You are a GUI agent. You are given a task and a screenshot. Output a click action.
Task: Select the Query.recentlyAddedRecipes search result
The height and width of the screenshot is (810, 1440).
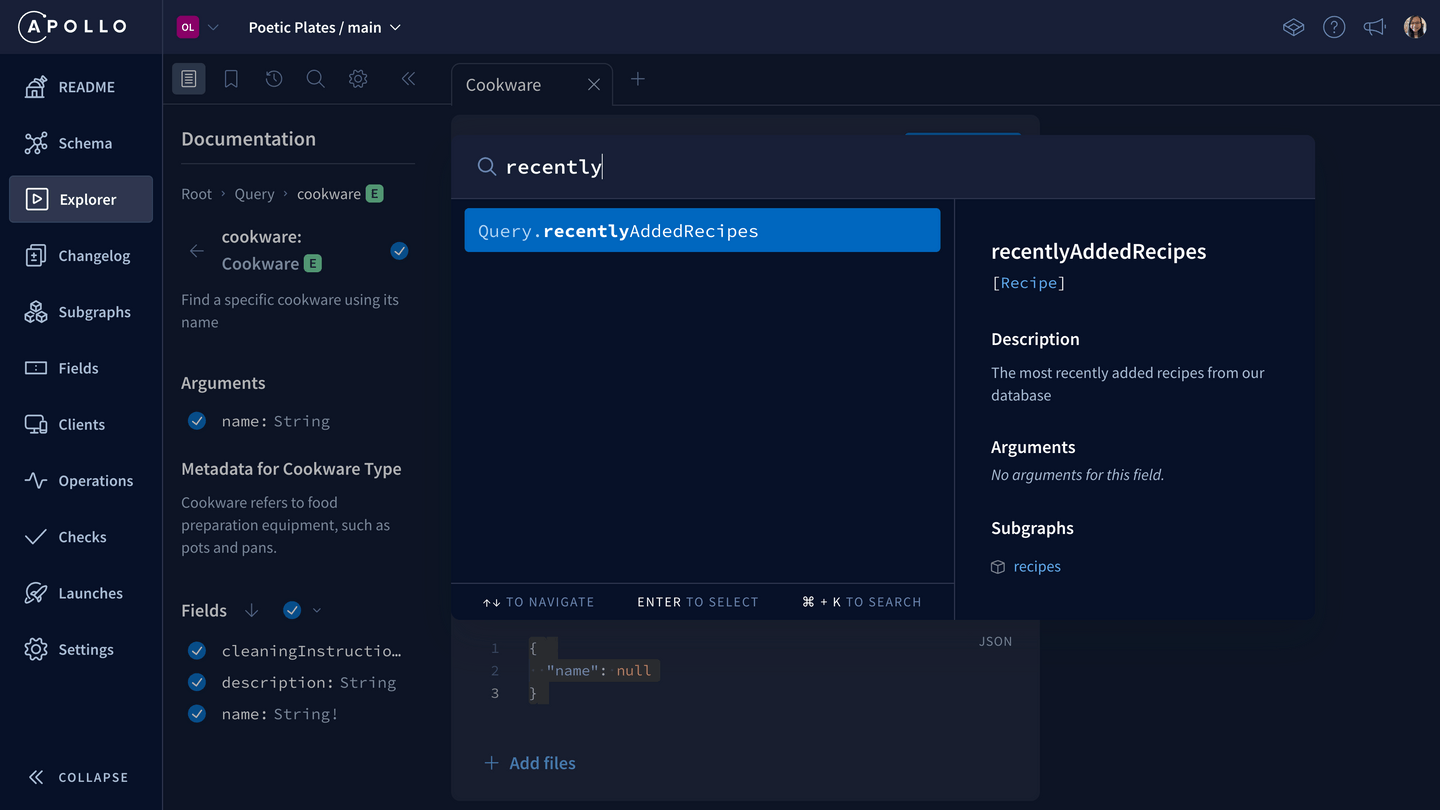tap(702, 231)
